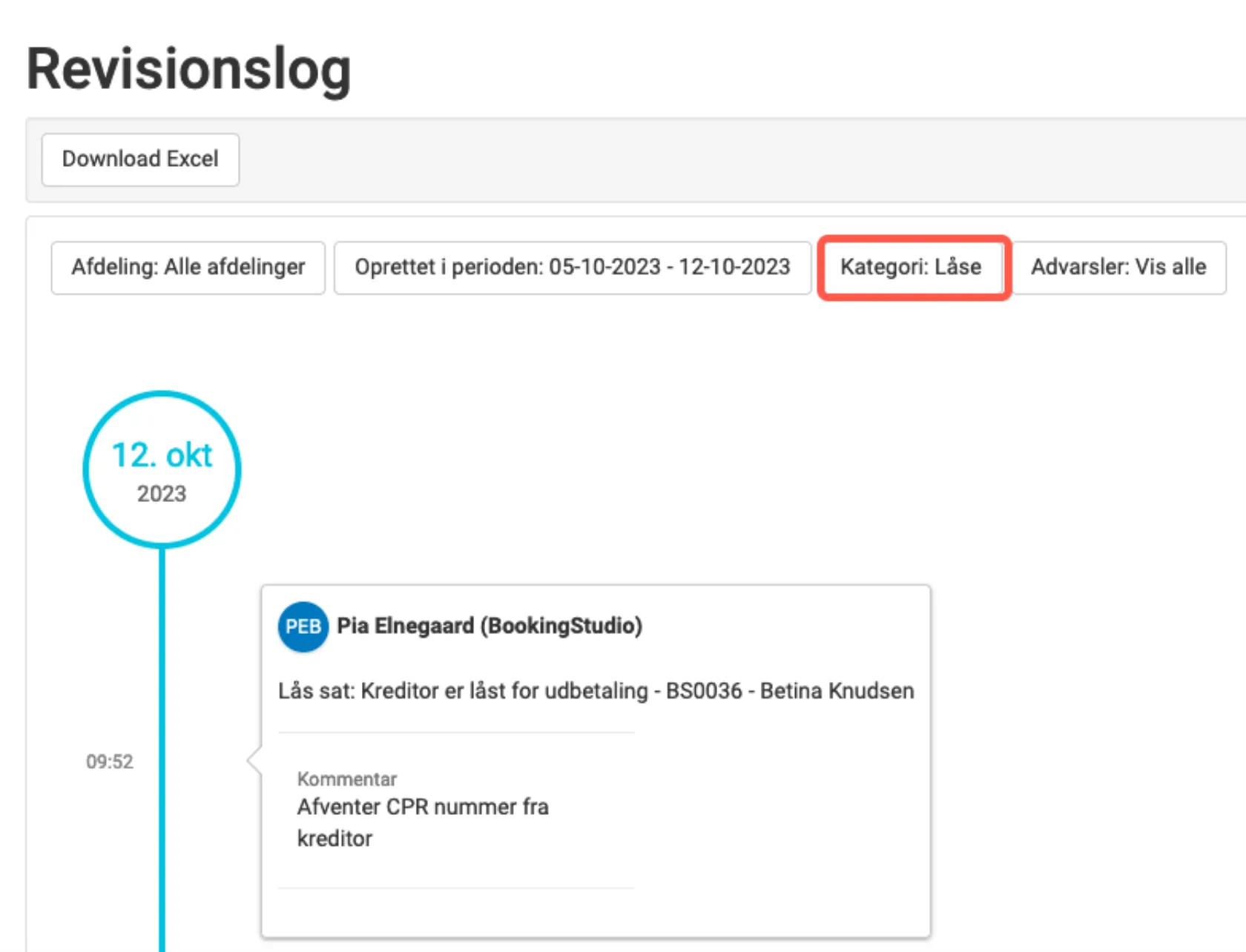This screenshot has width=1246, height=952.
Task: Click the divider line above Kommentar
Action: pyautogui.click(x=456, y=733)
